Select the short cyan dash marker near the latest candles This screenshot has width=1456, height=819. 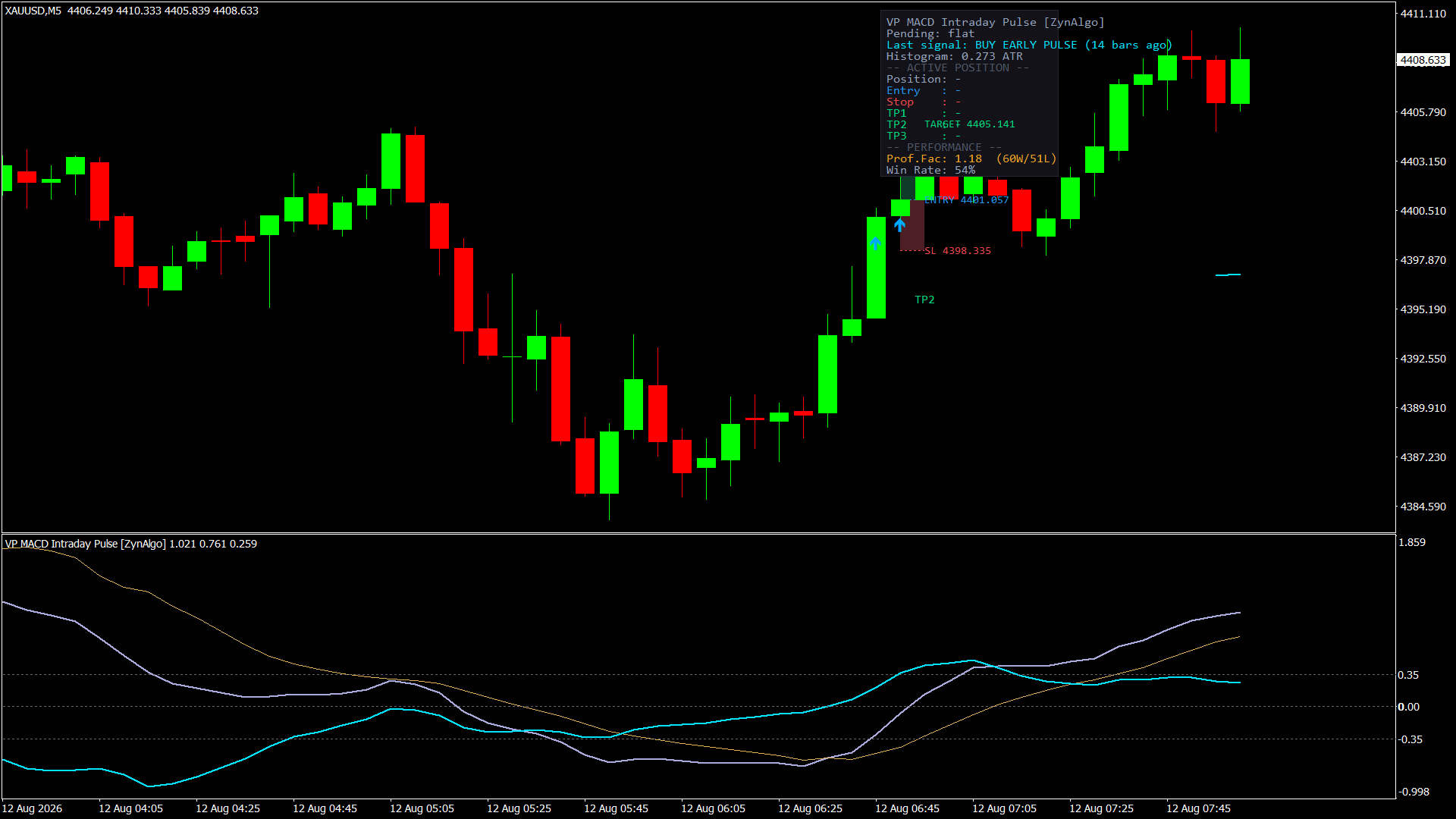click(x=1228, y=275)
